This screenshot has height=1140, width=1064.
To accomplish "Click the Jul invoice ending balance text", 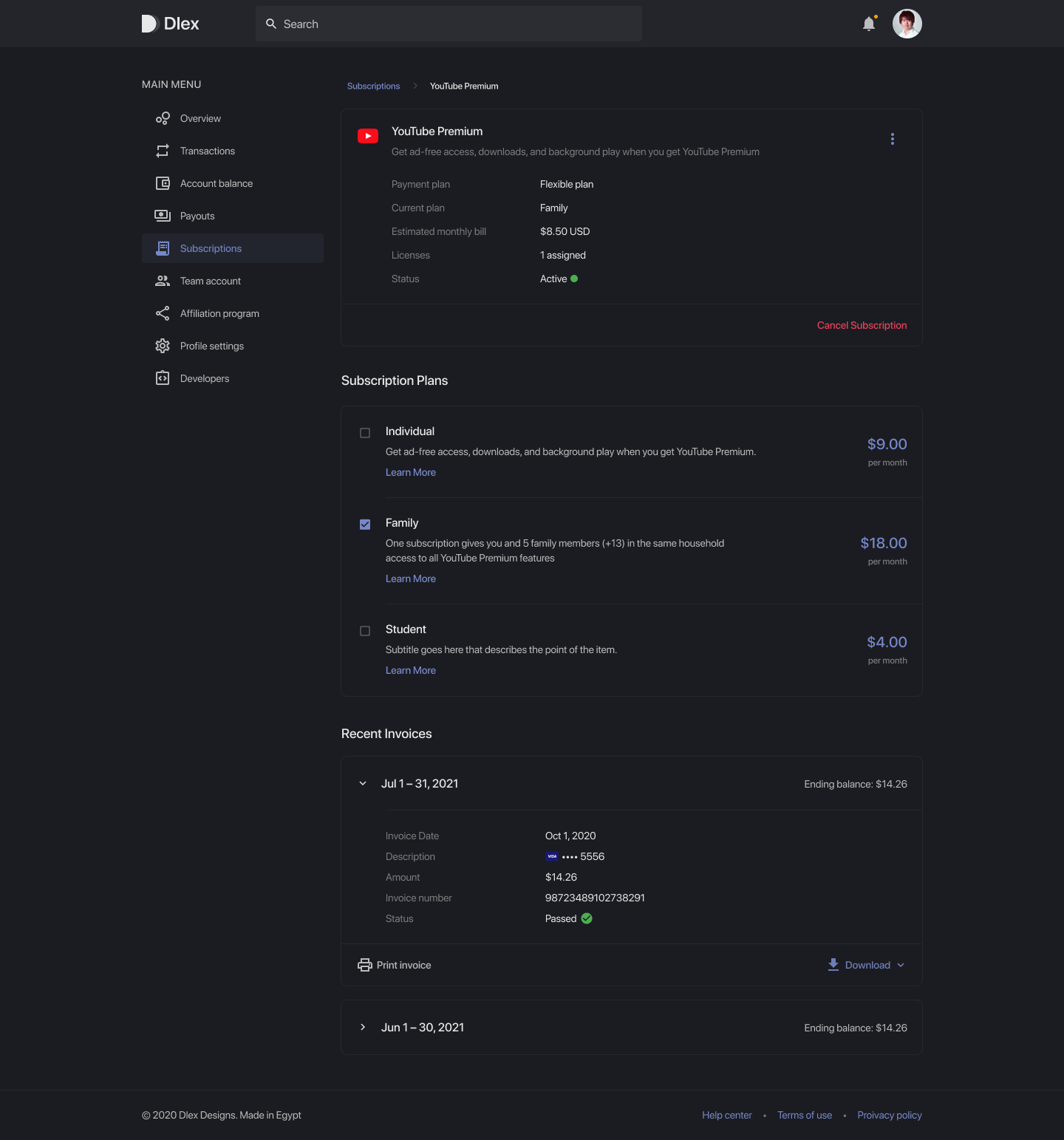I will tap(856, 784).
